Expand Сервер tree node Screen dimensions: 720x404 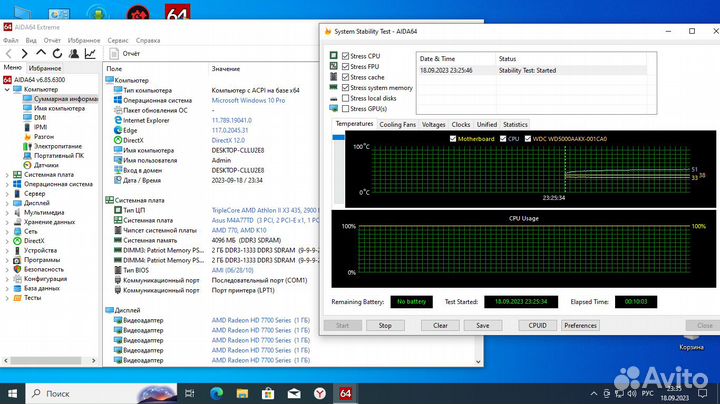pos(7,194)
